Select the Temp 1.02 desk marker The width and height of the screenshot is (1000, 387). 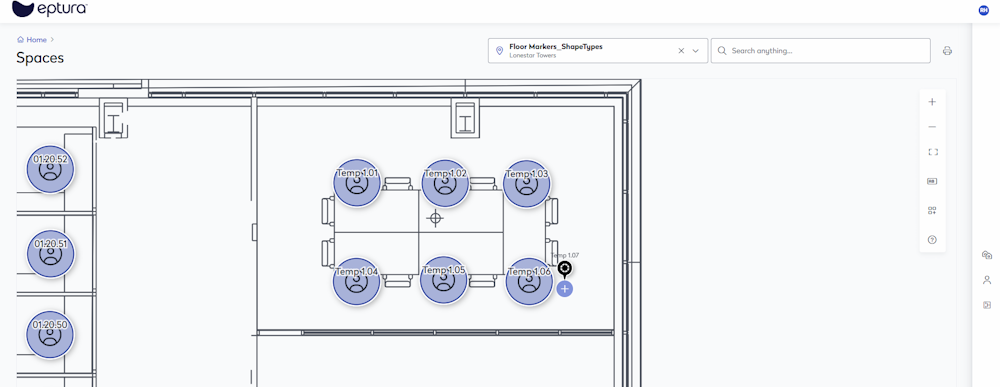(x=445, y=183)
